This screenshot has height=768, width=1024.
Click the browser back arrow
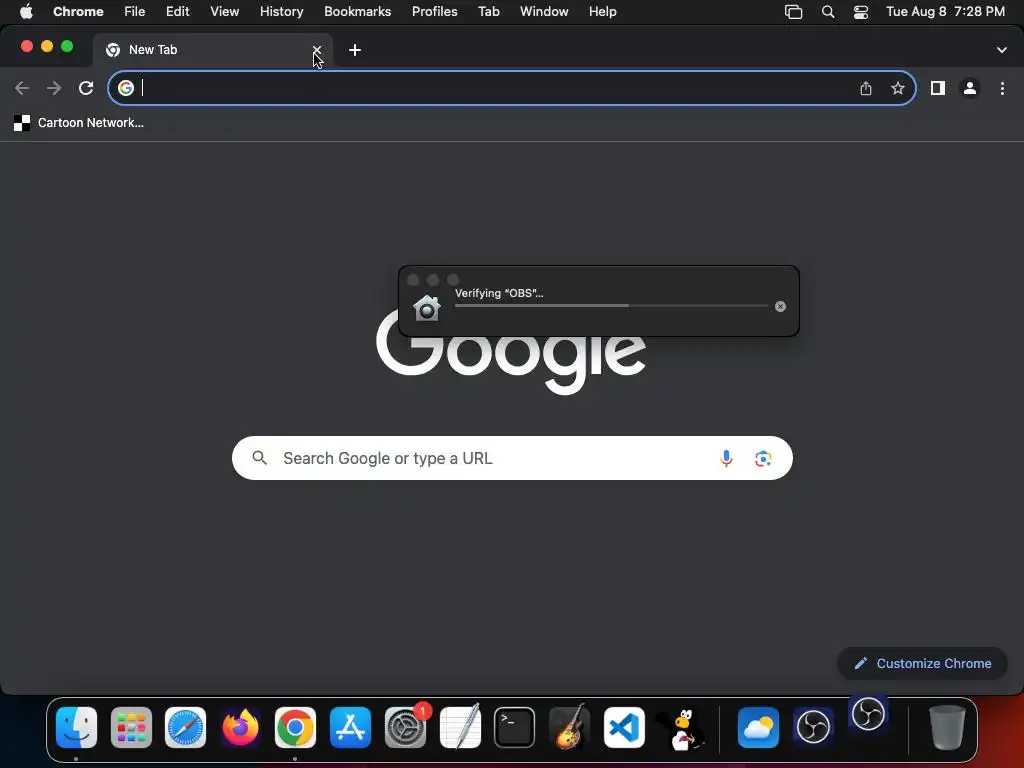tap(22, 88)
